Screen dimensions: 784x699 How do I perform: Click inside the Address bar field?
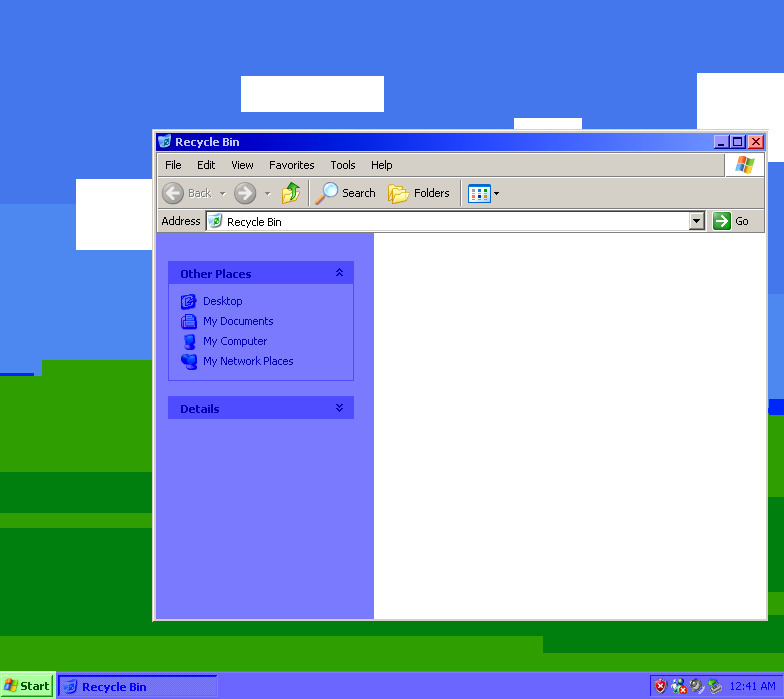click(x=448, y=221)
